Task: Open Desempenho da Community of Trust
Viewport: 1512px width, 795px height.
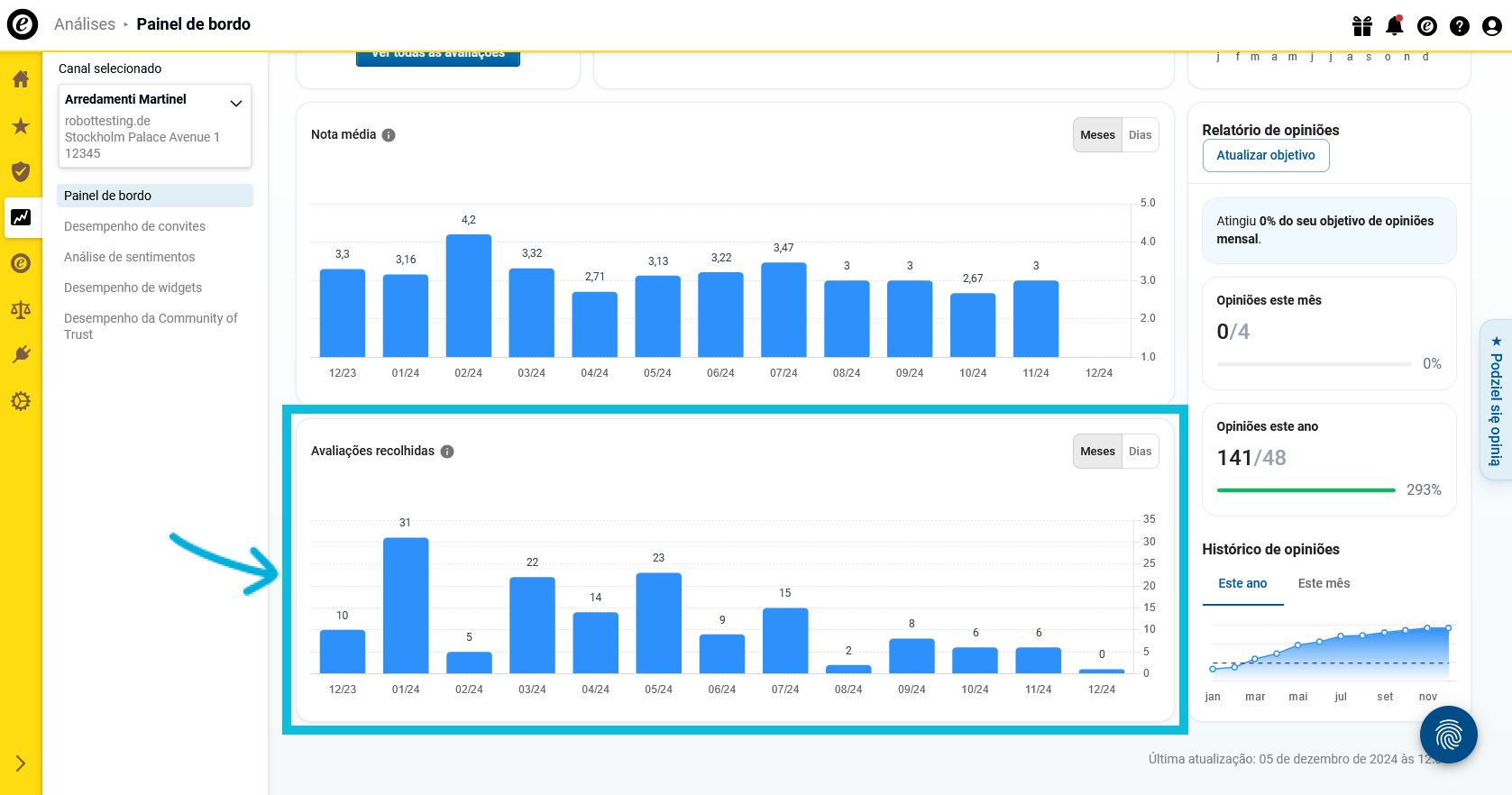Action: (x=151, y=326)
